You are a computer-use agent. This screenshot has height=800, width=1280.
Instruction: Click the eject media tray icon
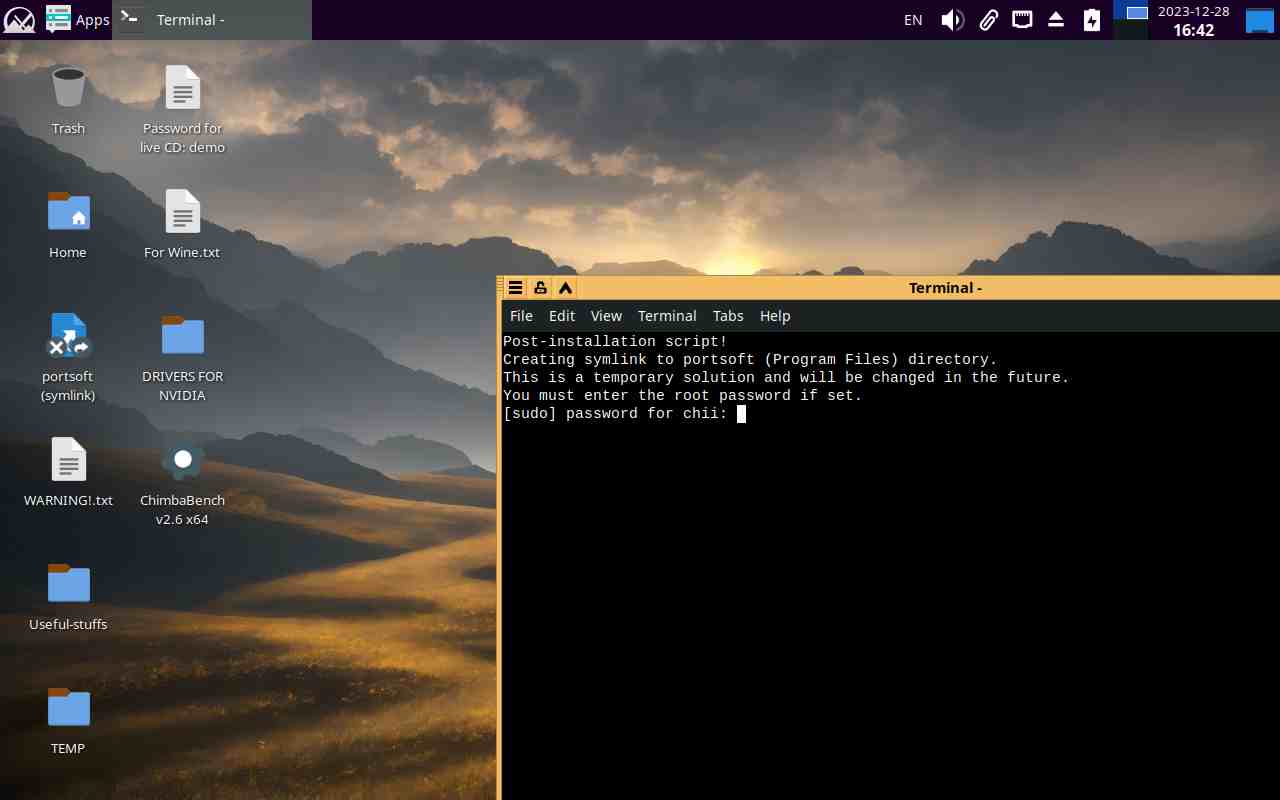(1056, 20)
